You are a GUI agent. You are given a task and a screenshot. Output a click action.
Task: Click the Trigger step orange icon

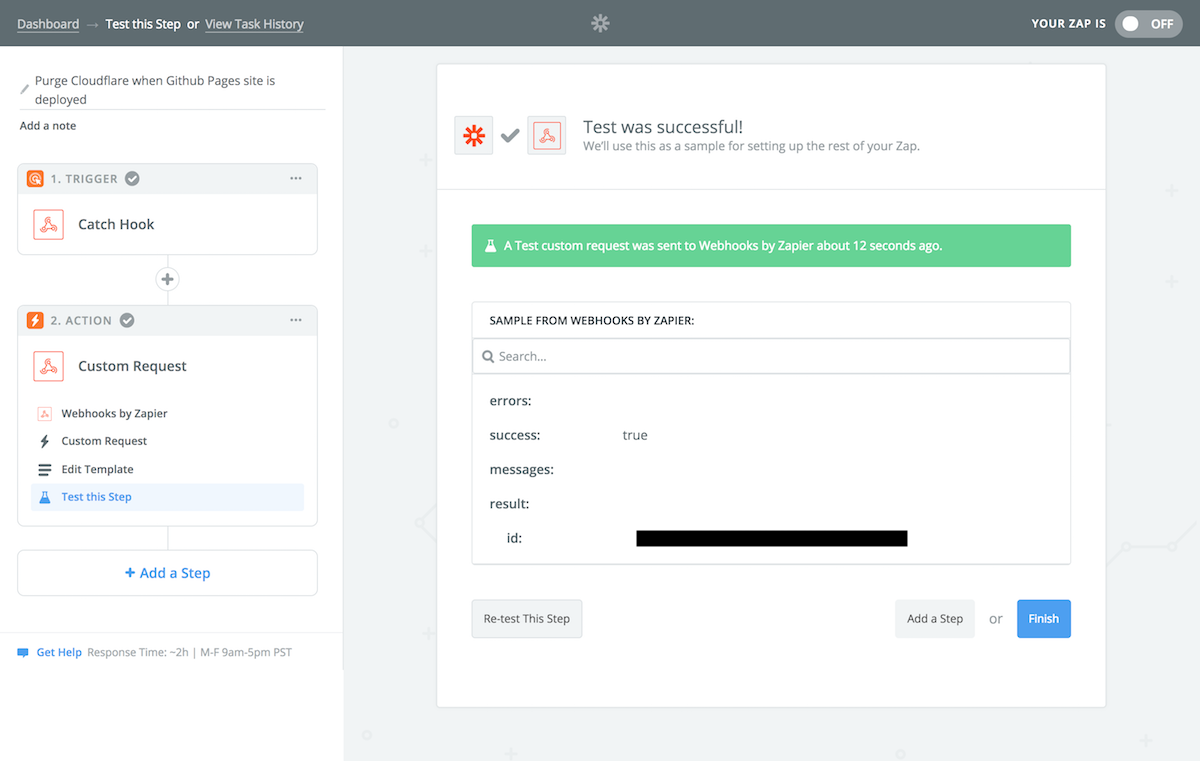click(35, 179)
